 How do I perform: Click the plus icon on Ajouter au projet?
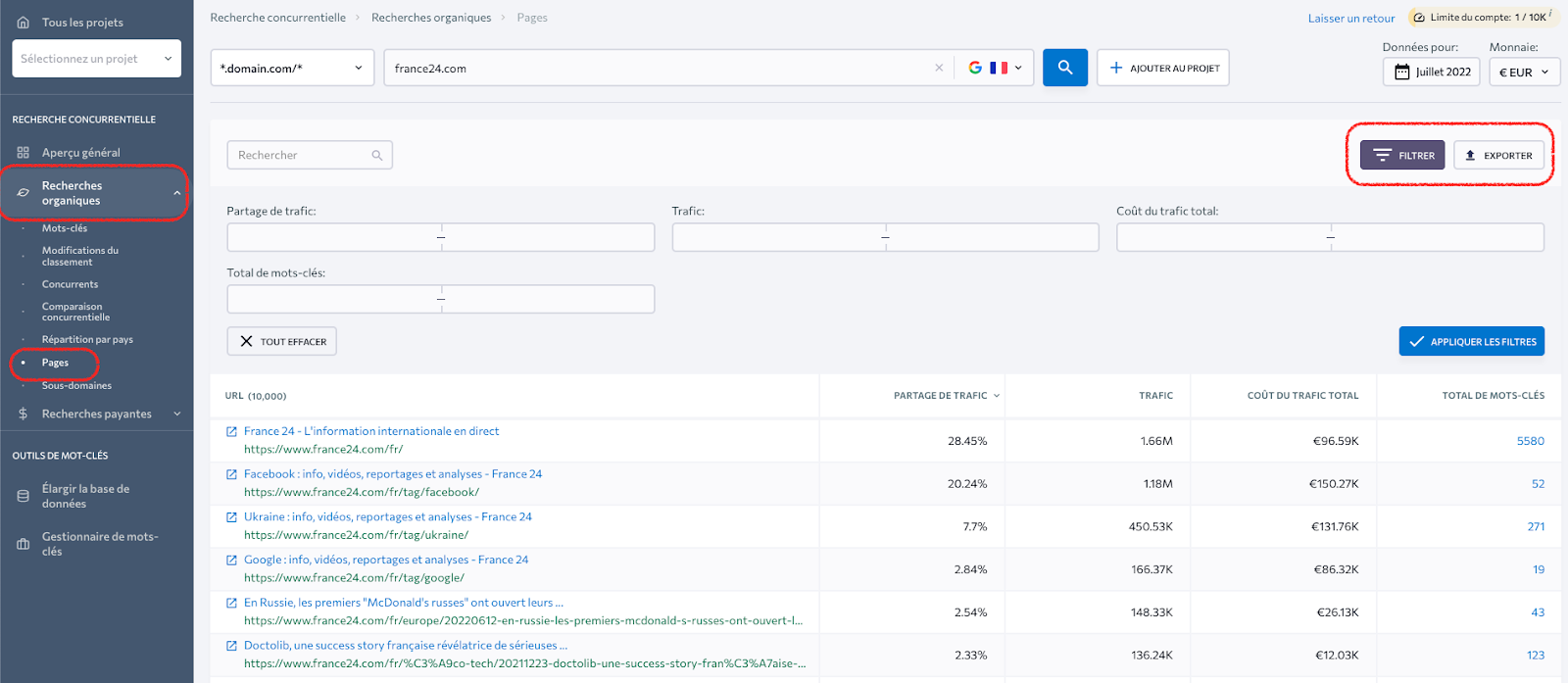[x=1116, y=68]
